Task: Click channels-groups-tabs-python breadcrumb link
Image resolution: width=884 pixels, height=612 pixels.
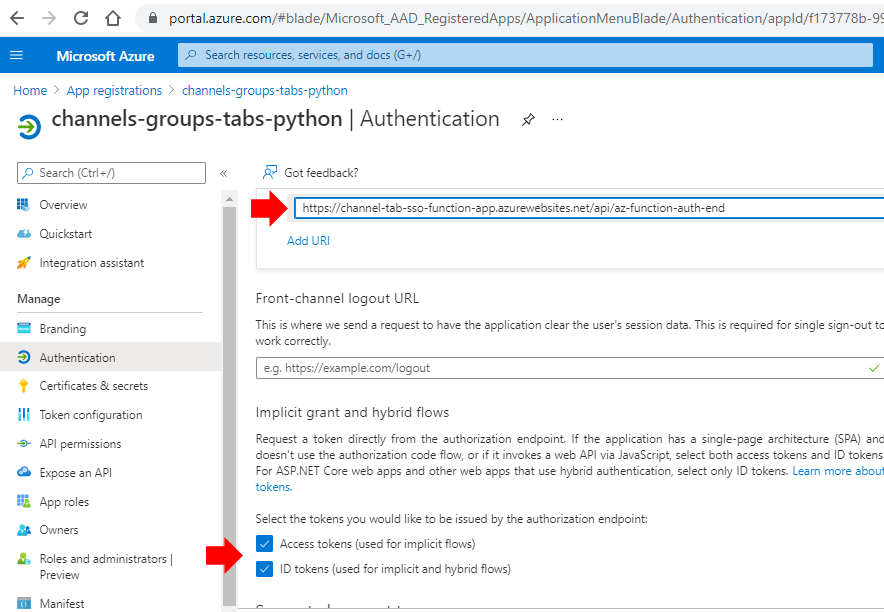Action: point(265,91)
